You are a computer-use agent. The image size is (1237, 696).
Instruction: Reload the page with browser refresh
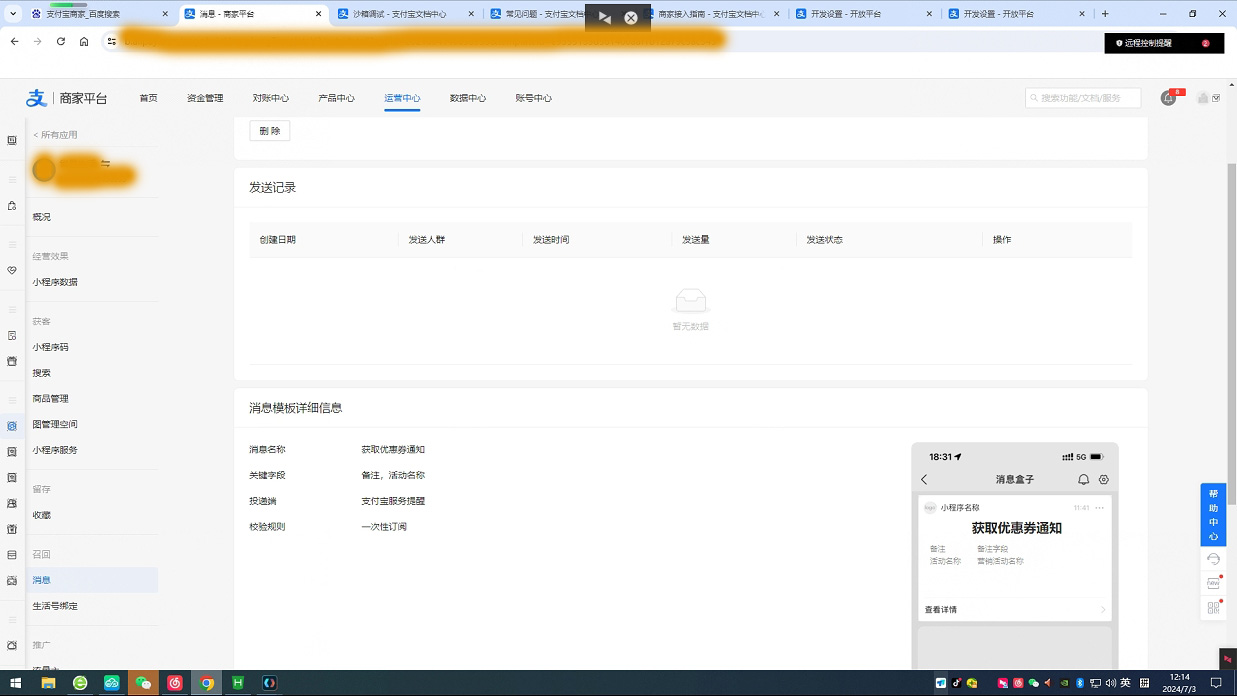click(61, 42)
